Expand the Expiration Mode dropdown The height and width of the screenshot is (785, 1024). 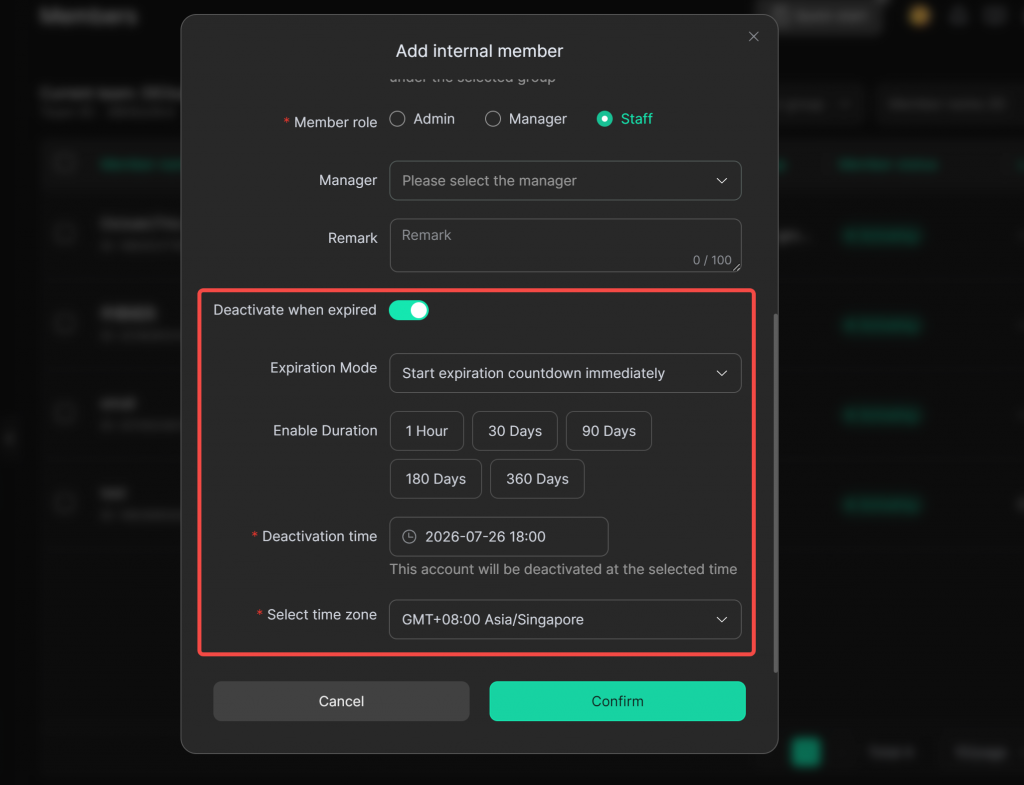(x=565, y=373)
